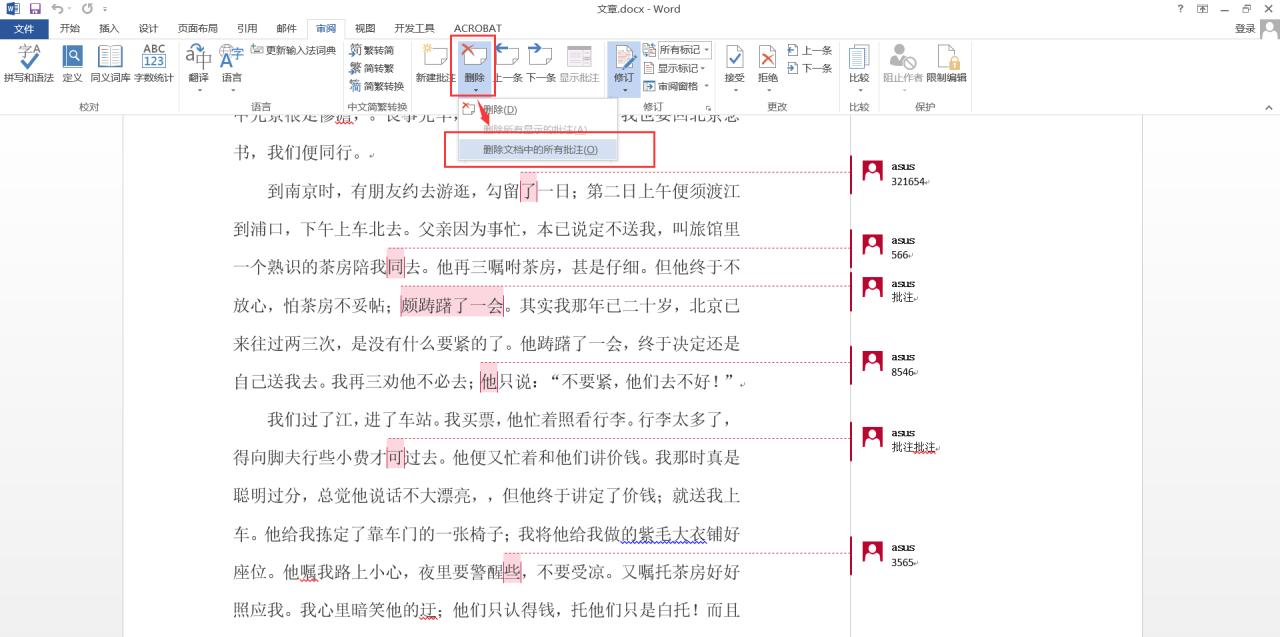Switch to the 开始 tab
The height and width of the screenshot is (637, 1280).
click(x=69, y=29)
